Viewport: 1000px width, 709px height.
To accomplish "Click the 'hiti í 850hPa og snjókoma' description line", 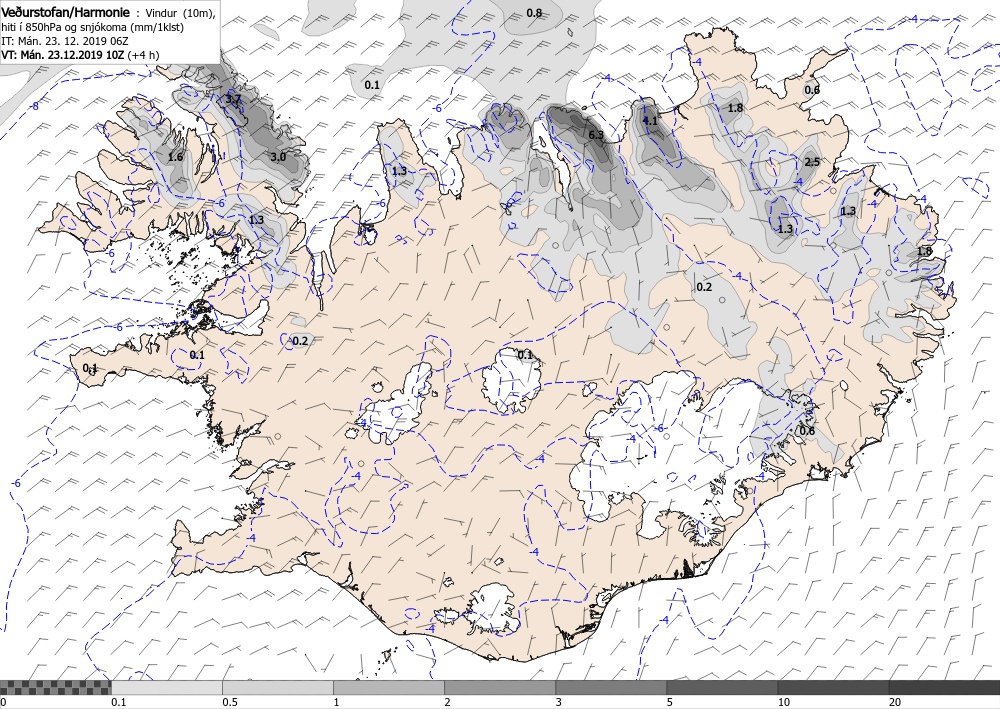I will [94, 27].
